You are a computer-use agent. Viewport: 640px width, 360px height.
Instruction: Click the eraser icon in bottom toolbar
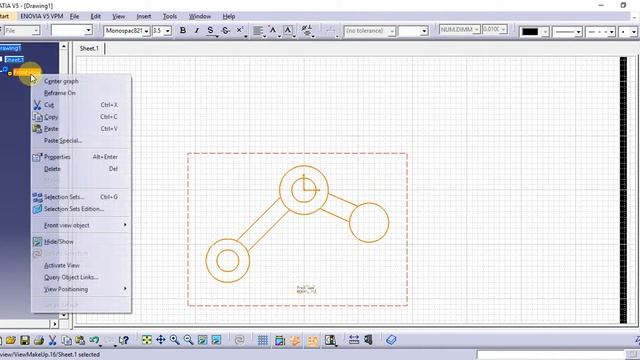pos(391,340)
